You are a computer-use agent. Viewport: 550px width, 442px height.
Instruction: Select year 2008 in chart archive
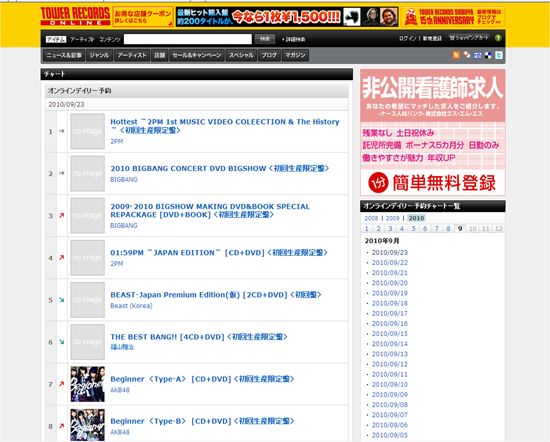click(x=371, y=218)
